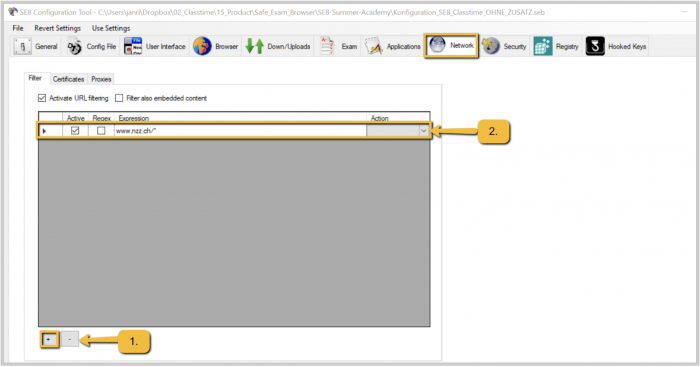Viewport: 700px width, 367px height.
Task: Toggle Activate URL filtering checkbox
Action: pos(42,98)
